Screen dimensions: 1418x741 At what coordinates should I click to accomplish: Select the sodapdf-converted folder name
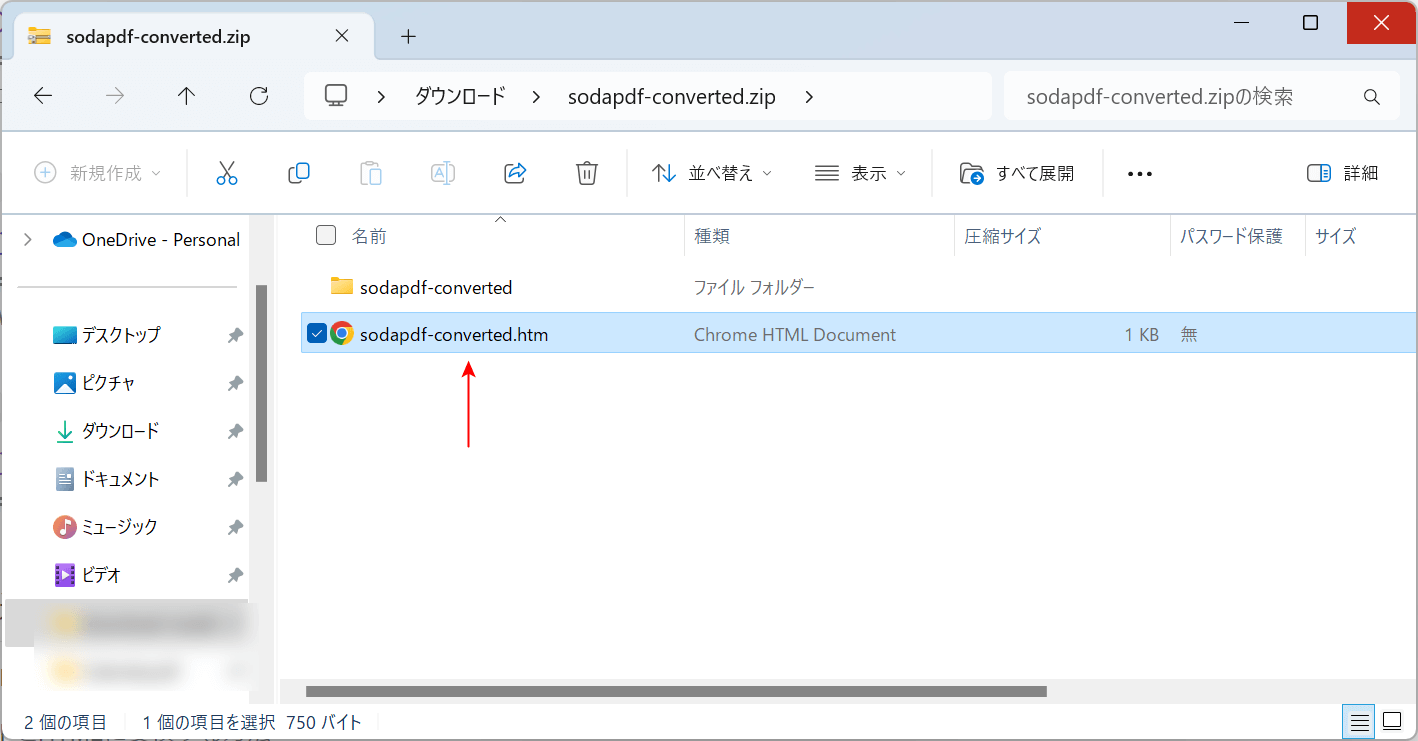436,287
